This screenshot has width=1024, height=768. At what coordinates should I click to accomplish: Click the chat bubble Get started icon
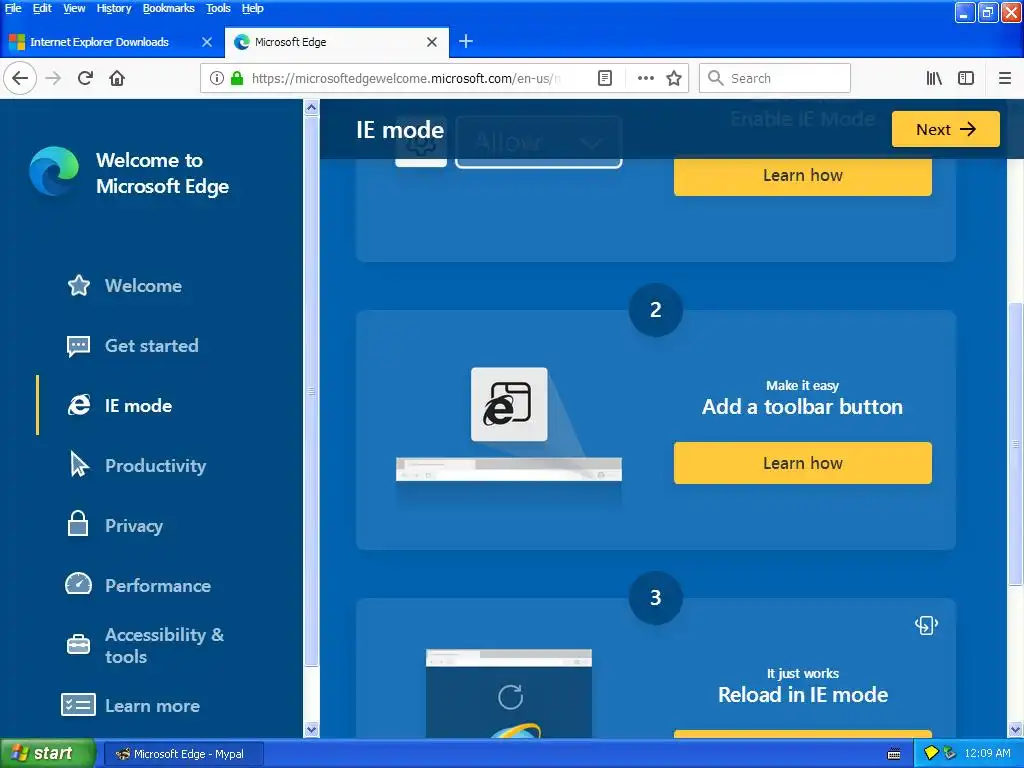coord(78,346)
